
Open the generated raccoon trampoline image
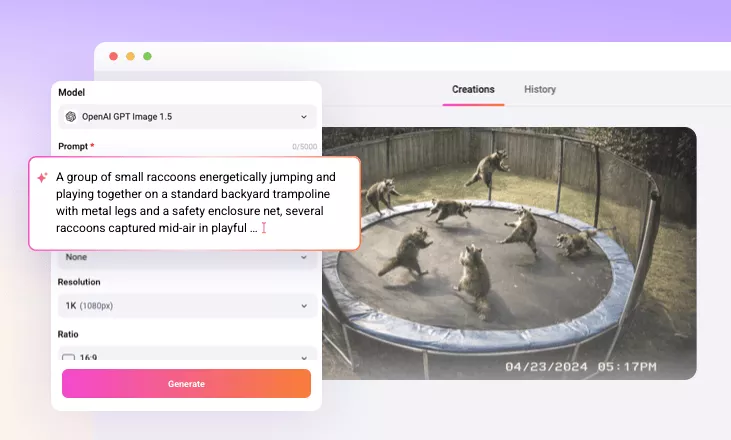click(510, 253)
